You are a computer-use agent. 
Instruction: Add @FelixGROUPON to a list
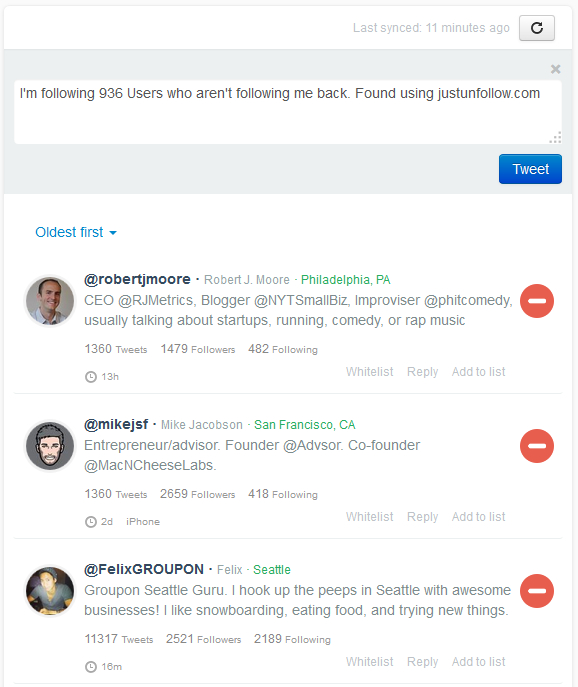coord(479,662)
